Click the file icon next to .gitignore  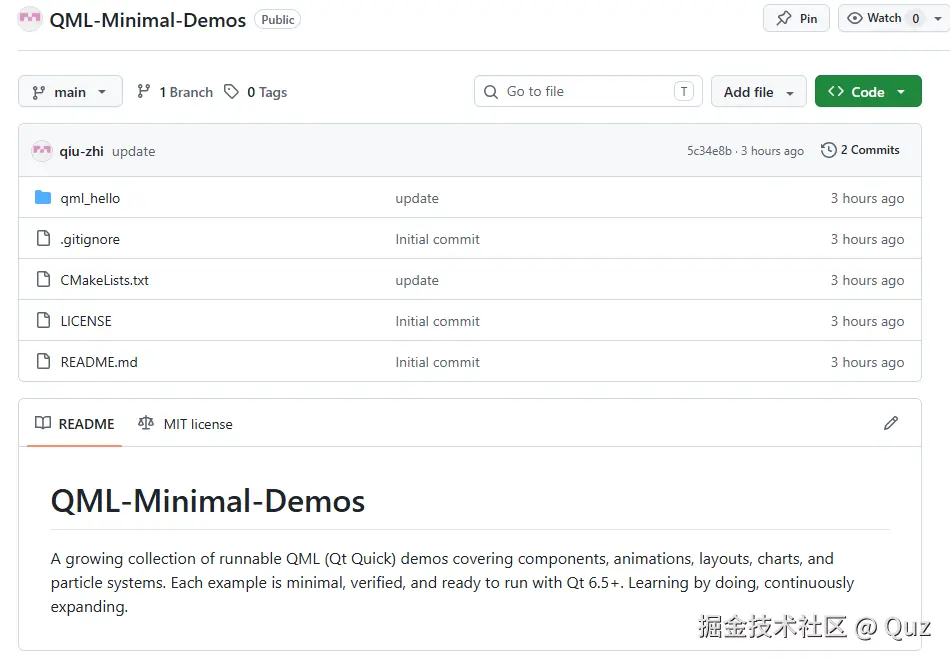point(43,238)
